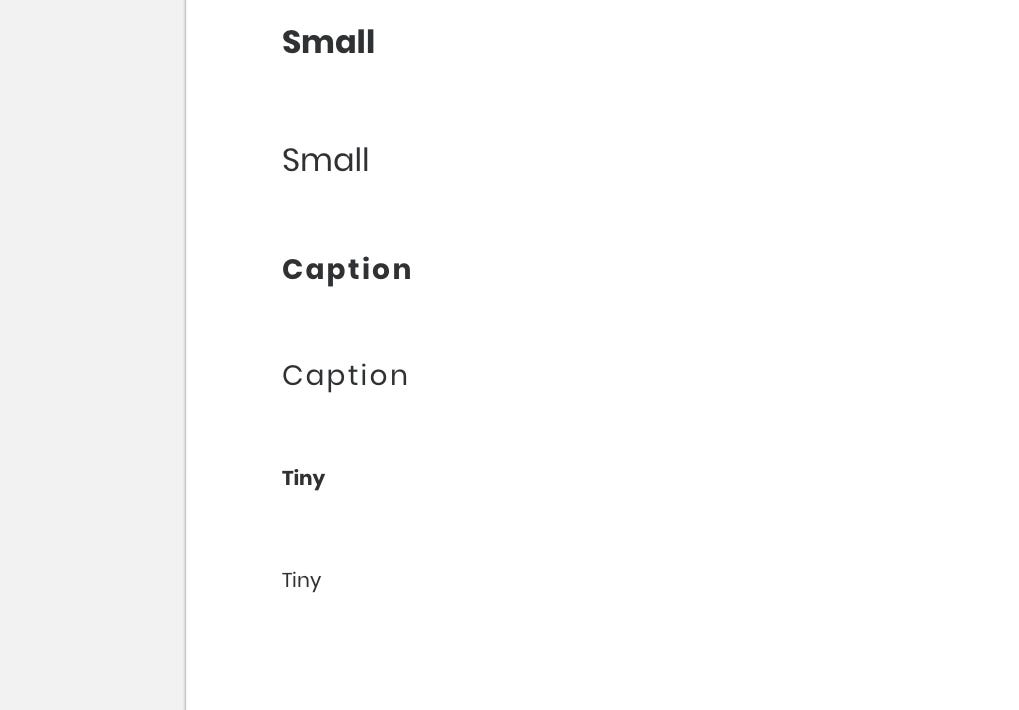The width and height of the screenshot is (1019, 710).
Task: Click the light-weight "Caption" text sample
Action: pyautogui.click(x=345, y=376)
